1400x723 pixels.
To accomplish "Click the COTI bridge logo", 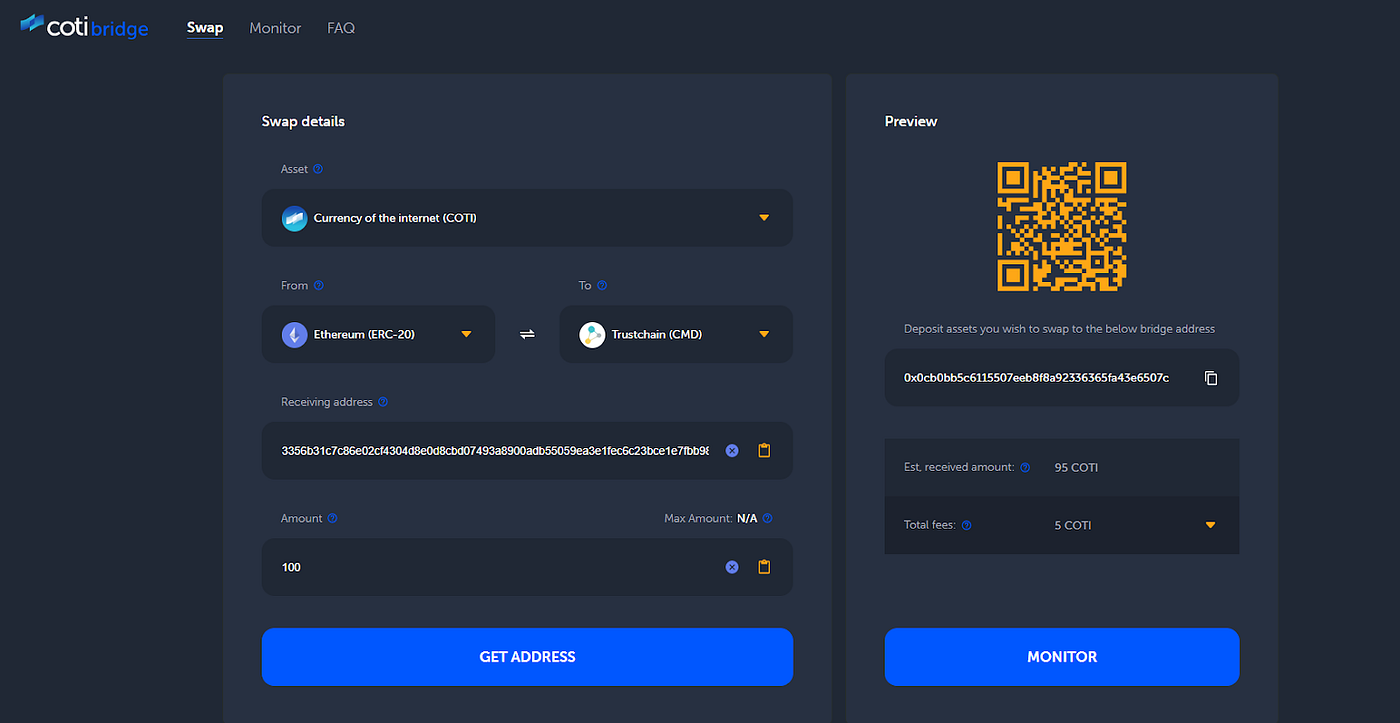I will (84, 28).
